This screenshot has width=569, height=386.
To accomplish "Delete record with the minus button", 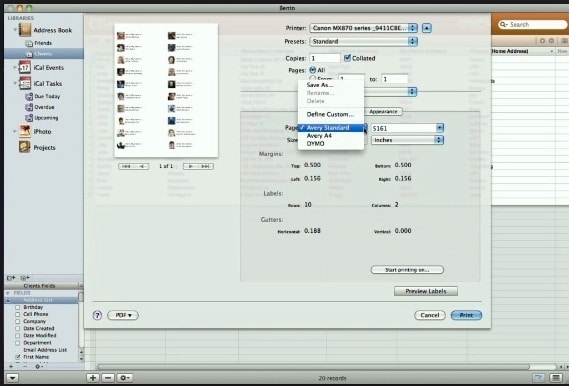I will pos(108,378).
